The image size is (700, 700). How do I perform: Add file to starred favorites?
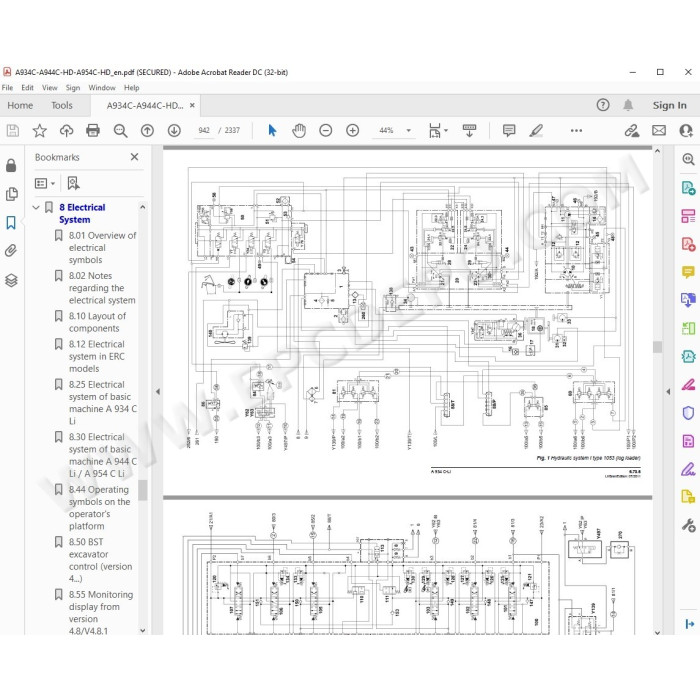pos(40,130)
